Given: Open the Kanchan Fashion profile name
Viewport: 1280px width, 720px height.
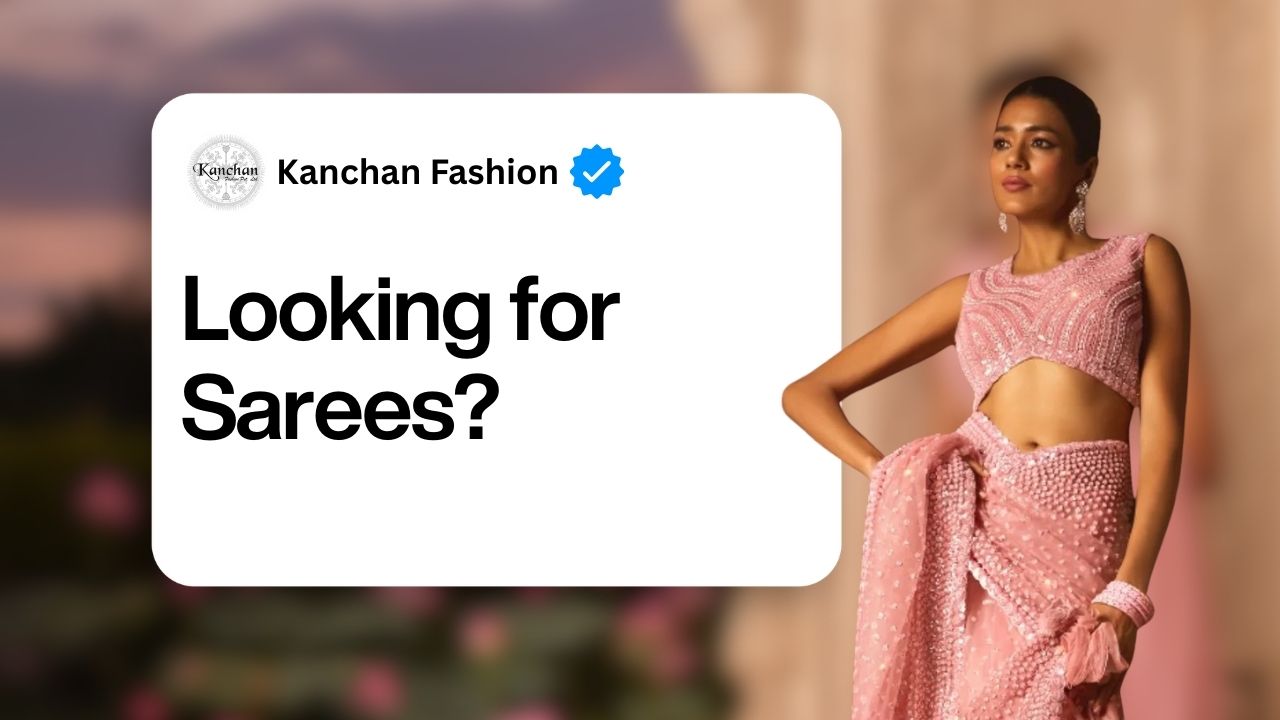Looking at the screenshot, I should tap(417, 172).
